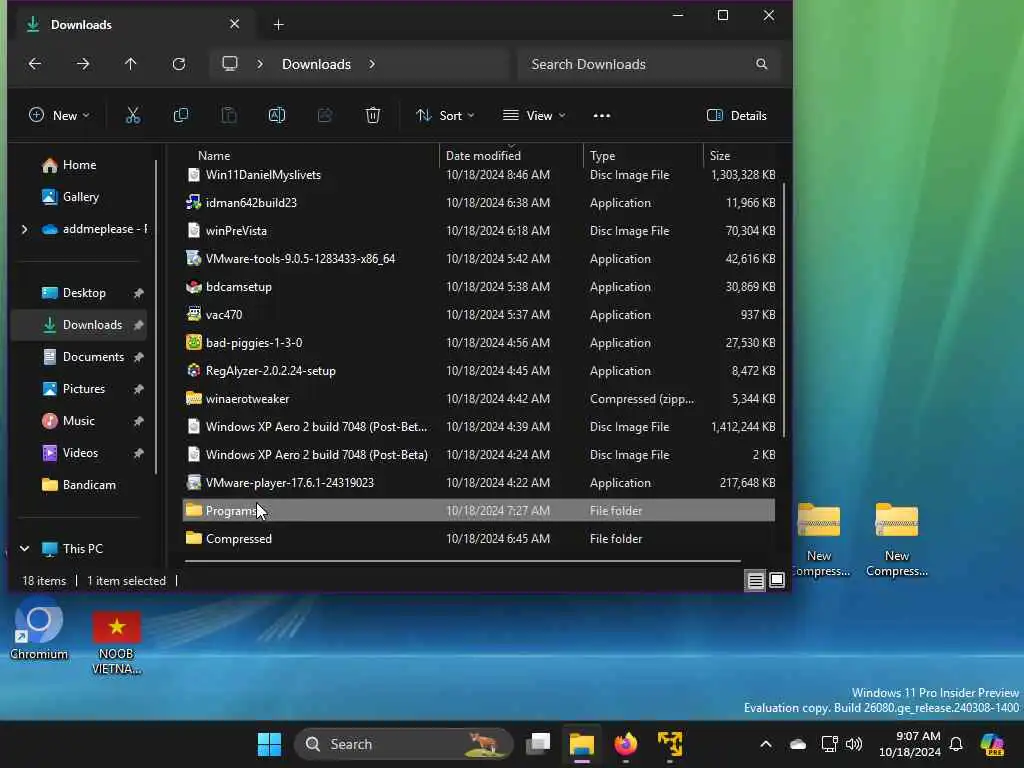This screenshot has height=768, width=1024.
Task: Toggle the Details pane
Action: [737, 116]
